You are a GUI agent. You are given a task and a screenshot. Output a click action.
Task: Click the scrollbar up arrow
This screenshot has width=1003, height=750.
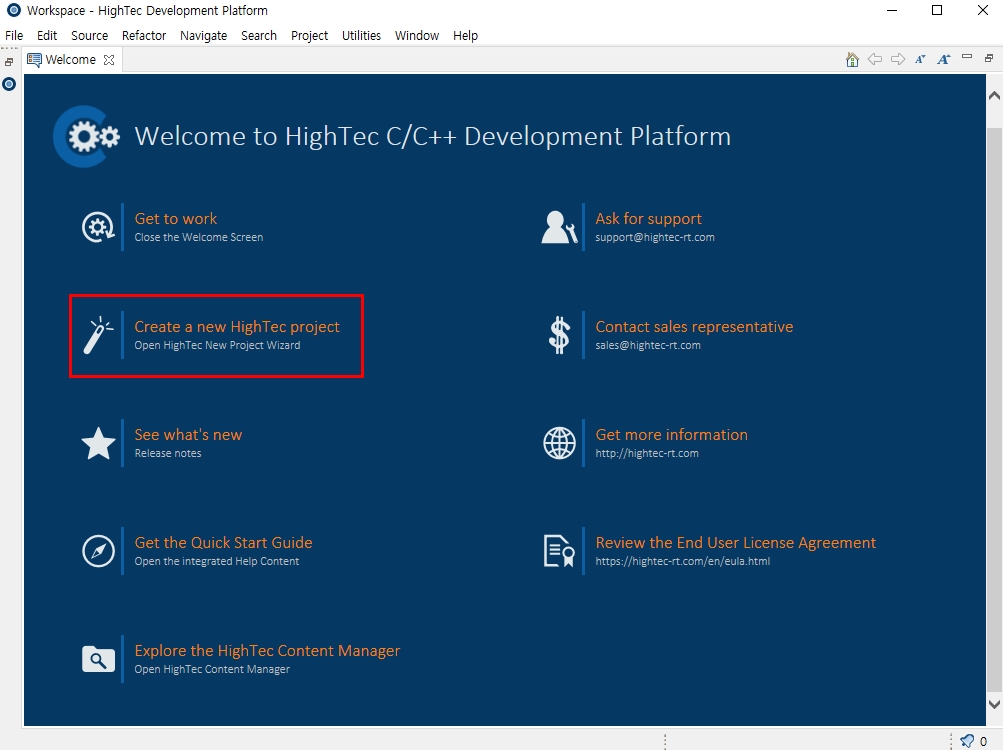click(994, 96)
